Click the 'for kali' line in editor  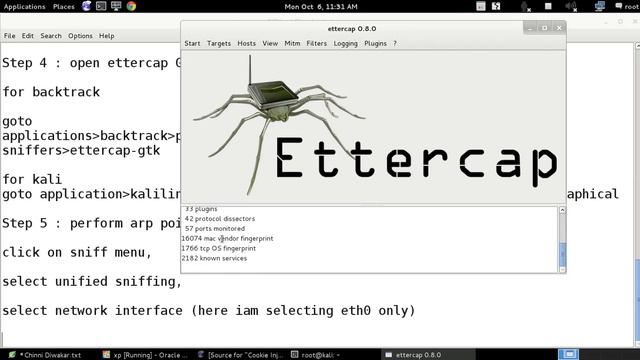(x=32, y=179)
